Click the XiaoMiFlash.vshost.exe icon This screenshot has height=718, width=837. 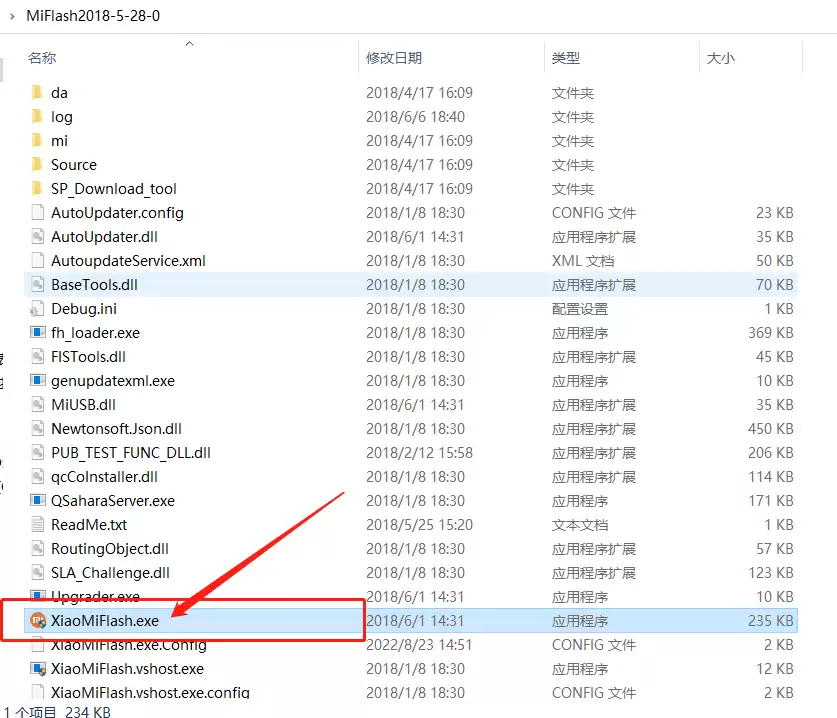39,668
